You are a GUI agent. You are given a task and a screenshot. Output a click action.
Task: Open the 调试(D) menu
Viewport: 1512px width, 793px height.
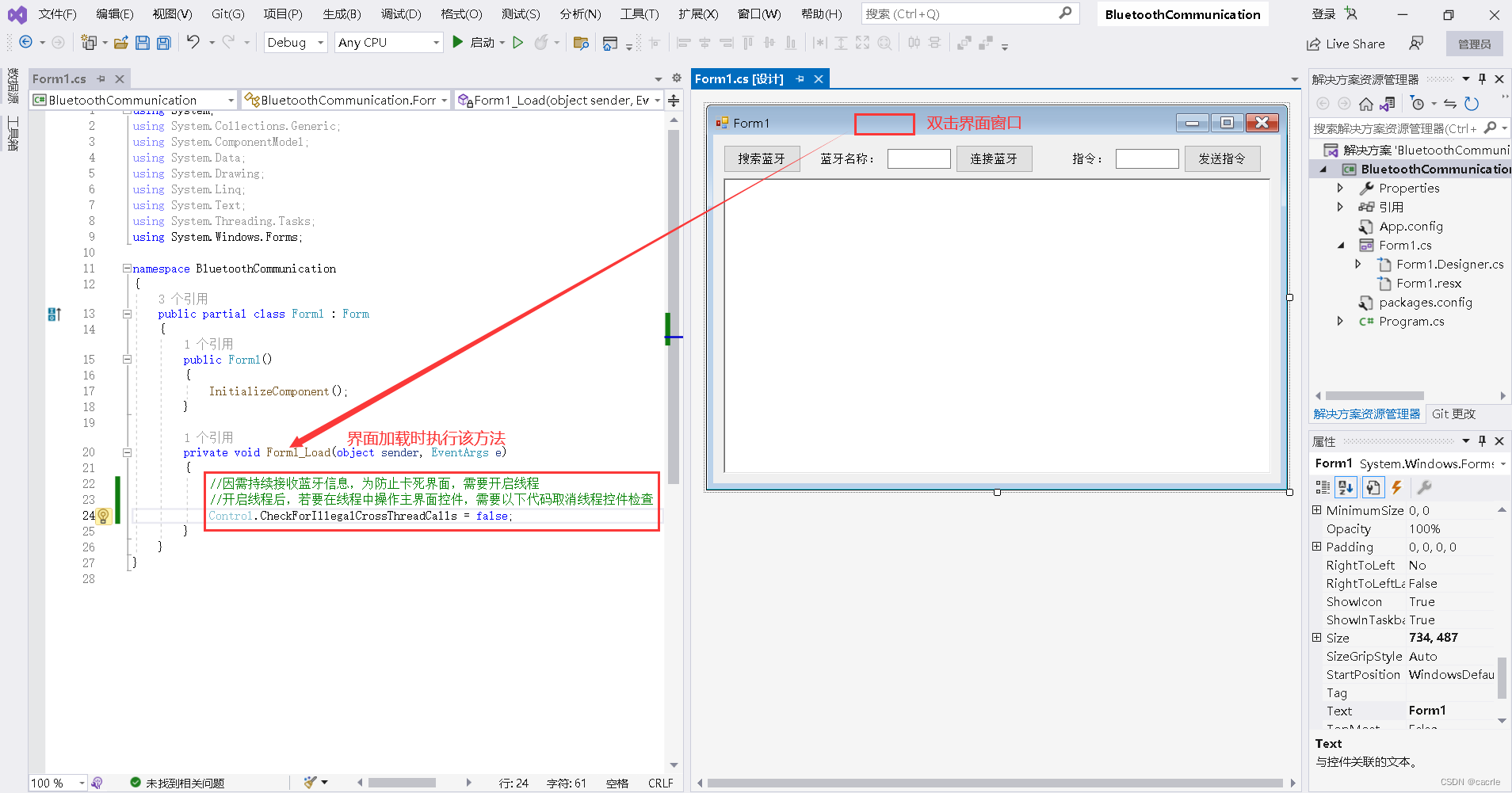401,14
